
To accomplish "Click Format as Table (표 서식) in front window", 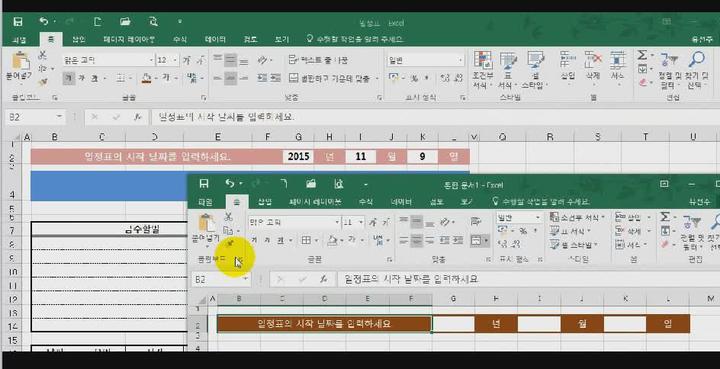I will 571,231.
